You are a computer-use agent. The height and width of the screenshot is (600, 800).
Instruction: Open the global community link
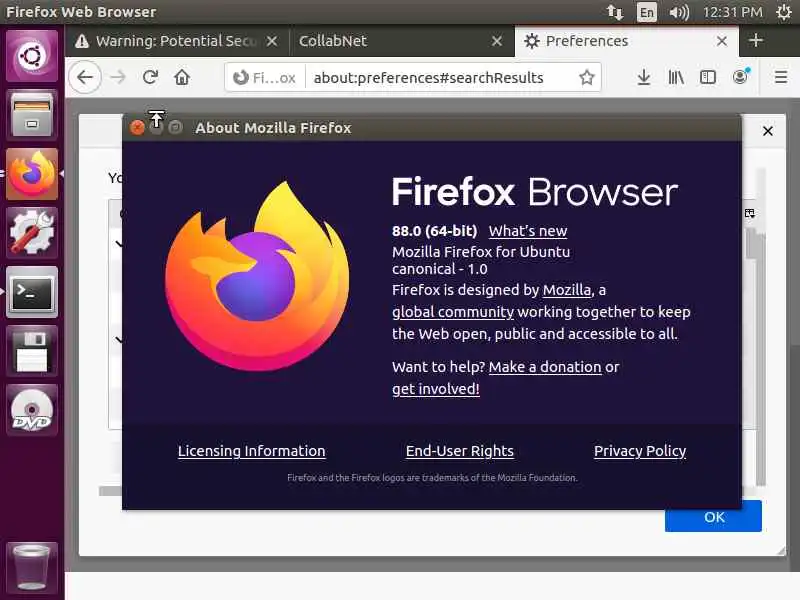(x=453, y=312)
